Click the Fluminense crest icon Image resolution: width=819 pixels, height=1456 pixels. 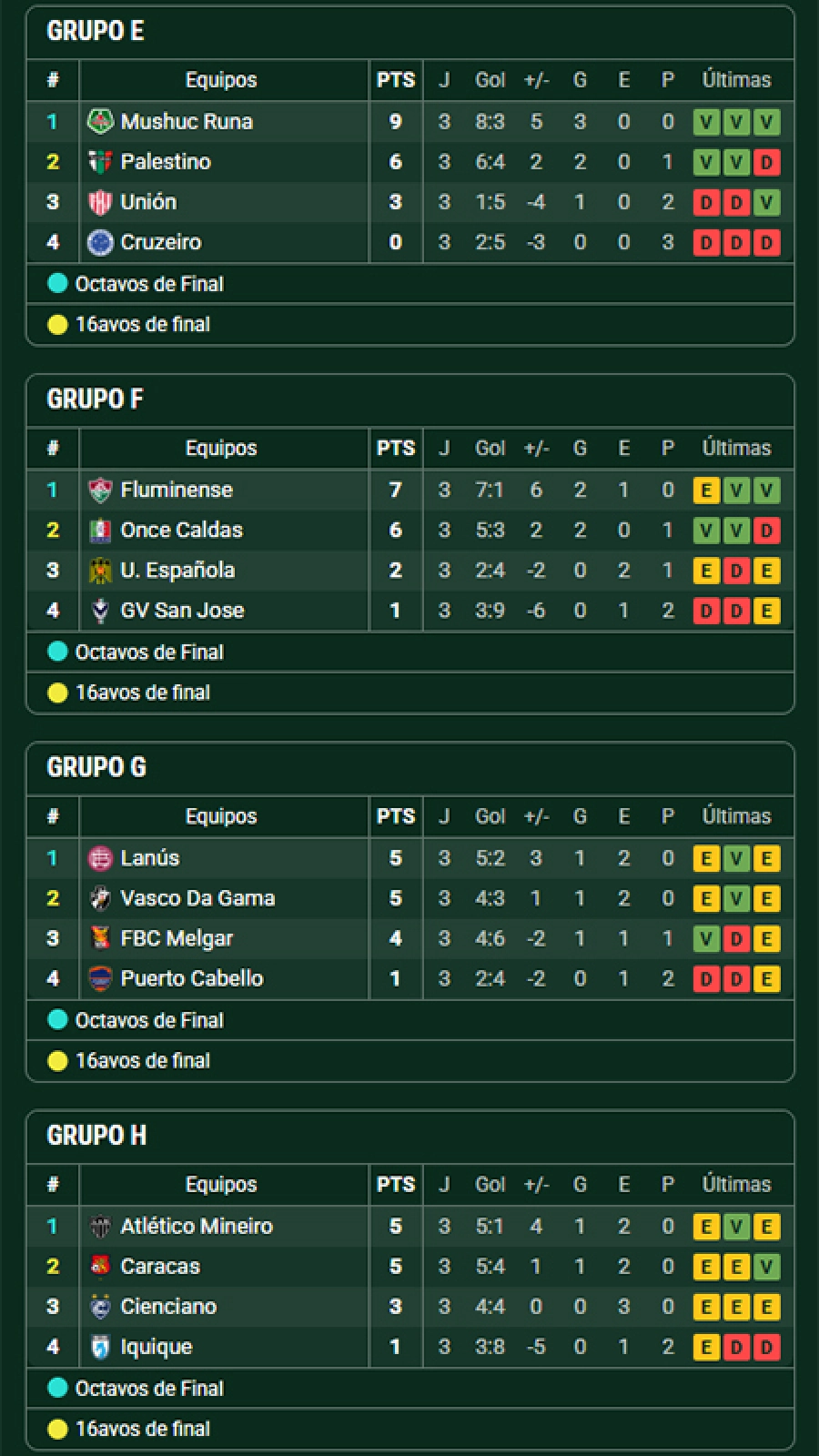[x=100, y=490]
